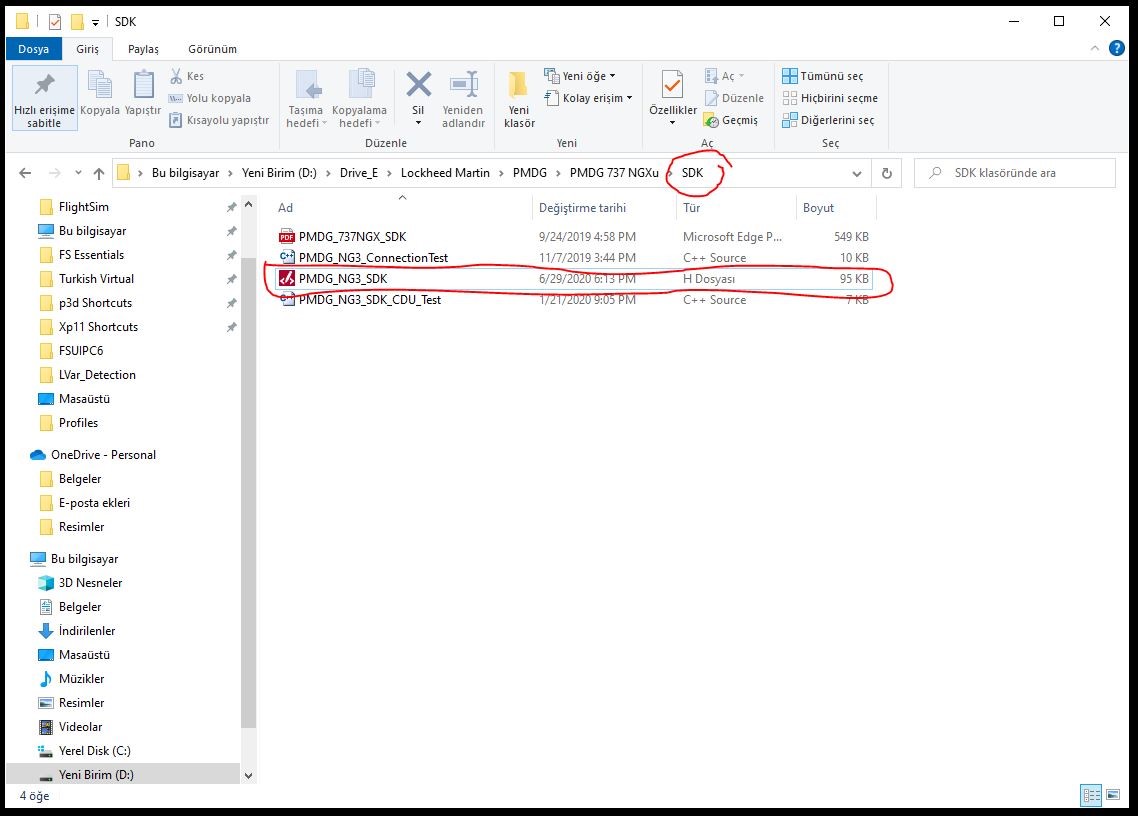Open the Yeni öğe dropdown
Viewport: 1138px width, 816px height.
coord(580,76)
